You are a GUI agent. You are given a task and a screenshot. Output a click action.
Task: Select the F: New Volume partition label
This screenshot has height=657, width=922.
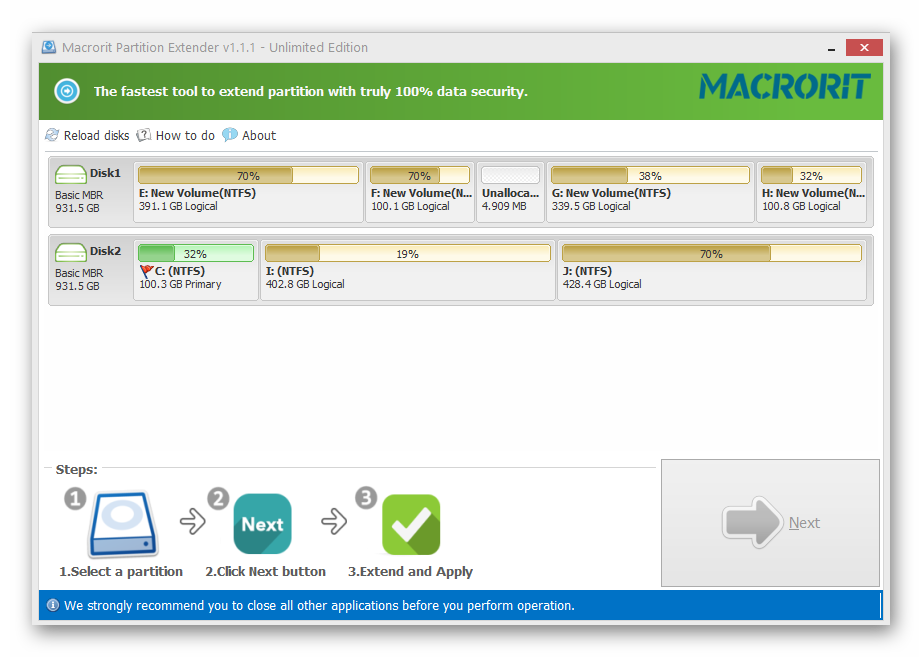click(422, 193)
